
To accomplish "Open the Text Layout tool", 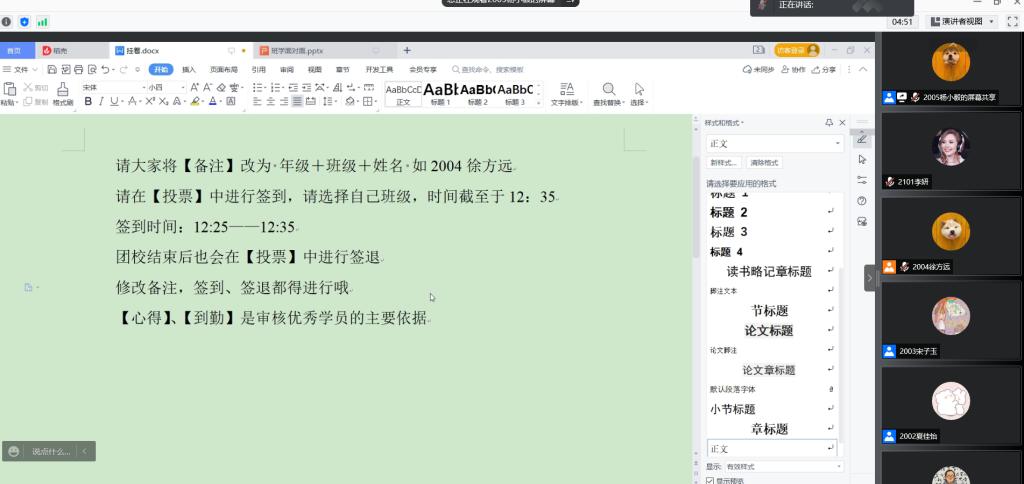I will (x=566, y=90).
